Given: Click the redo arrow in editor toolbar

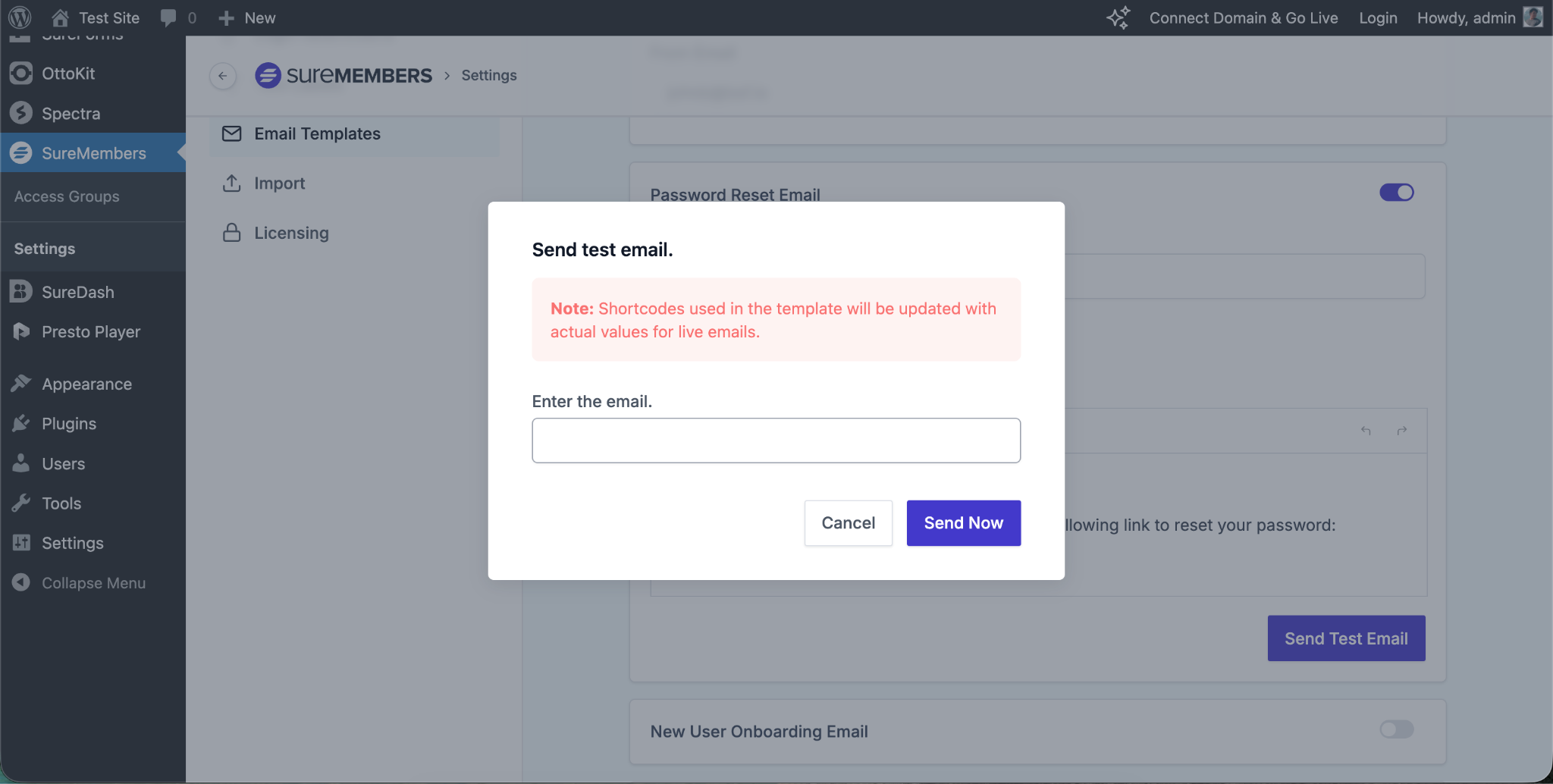Looking at the screenshot, I should pos(1402,431).
